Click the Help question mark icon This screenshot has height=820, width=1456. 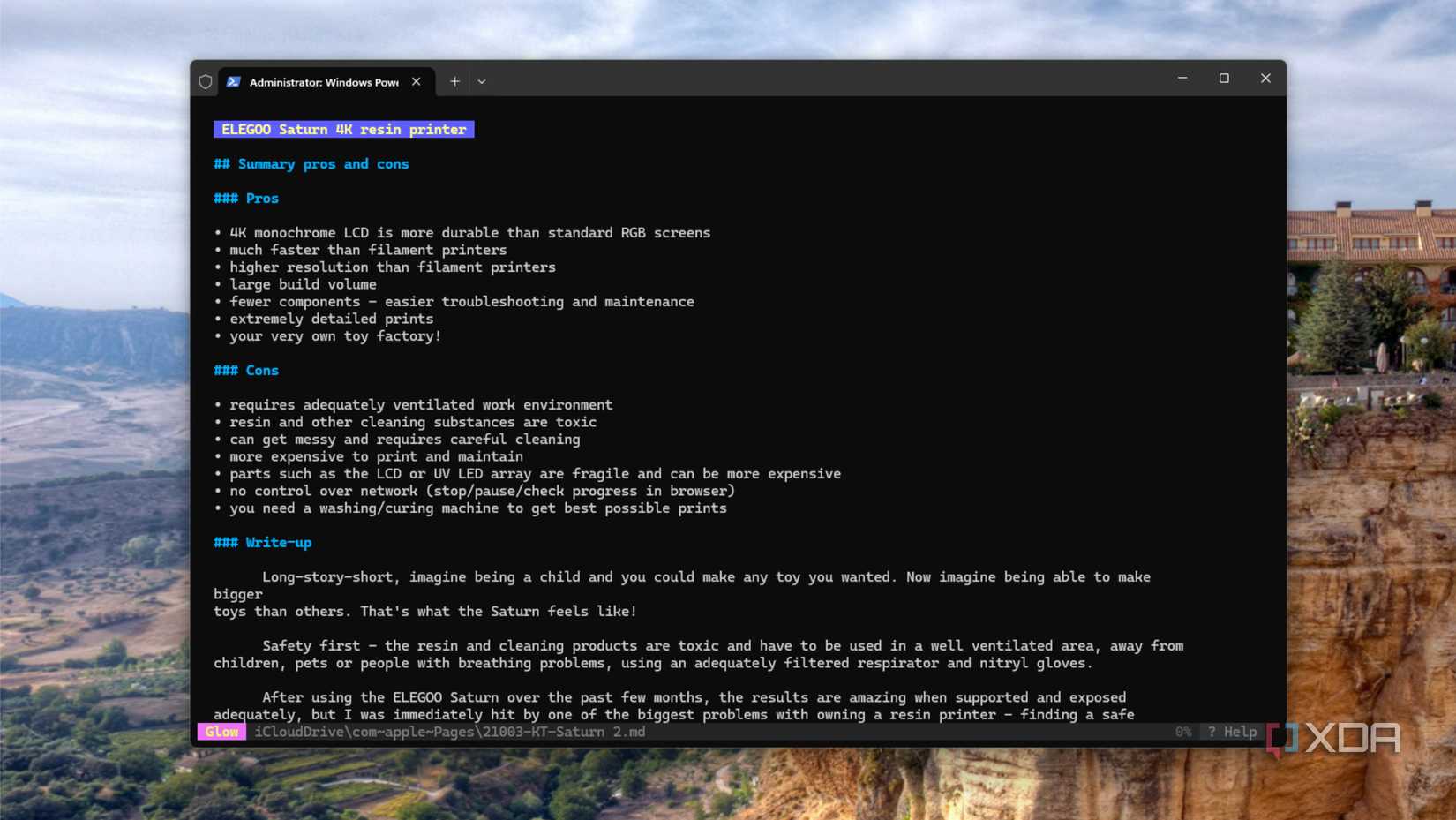[x=1211, y=731]
